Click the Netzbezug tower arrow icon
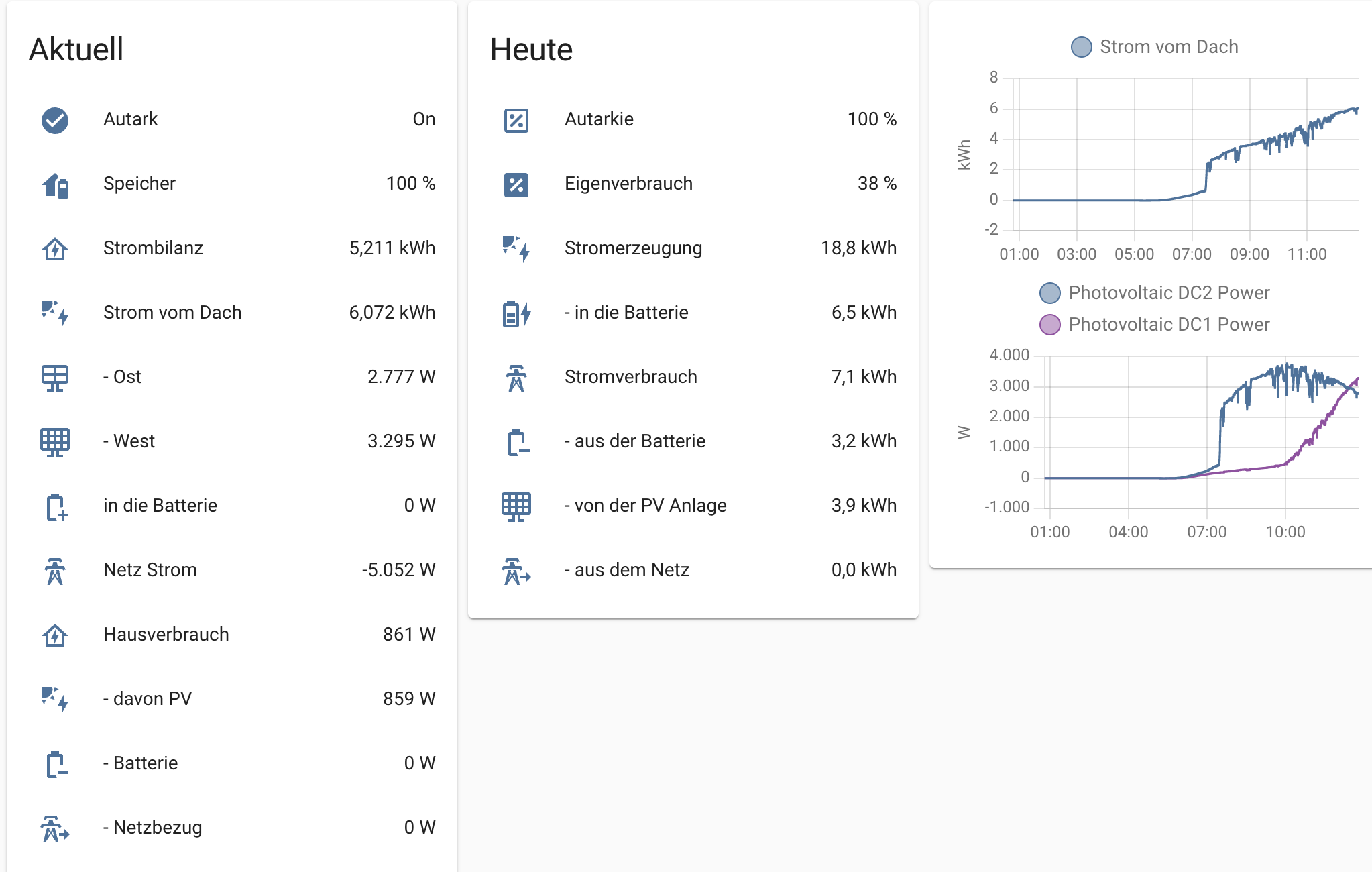Viewport: 1372px width, 872px height. click(x=55, y=828)
